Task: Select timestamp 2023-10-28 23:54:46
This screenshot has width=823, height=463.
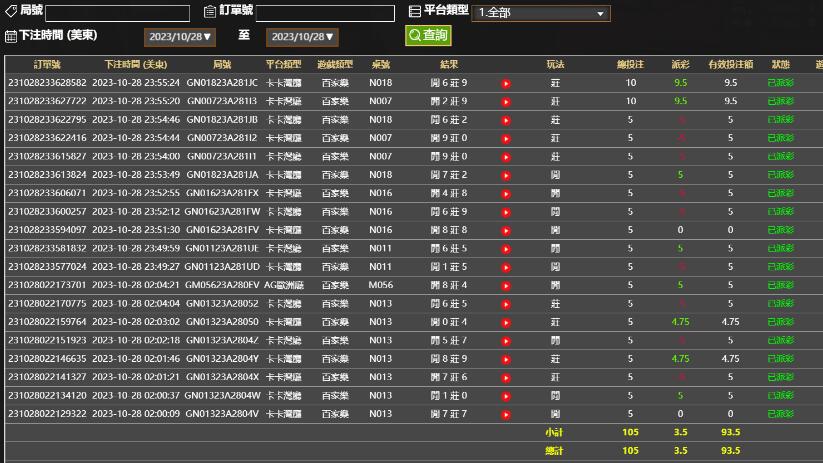Action: 136,120
